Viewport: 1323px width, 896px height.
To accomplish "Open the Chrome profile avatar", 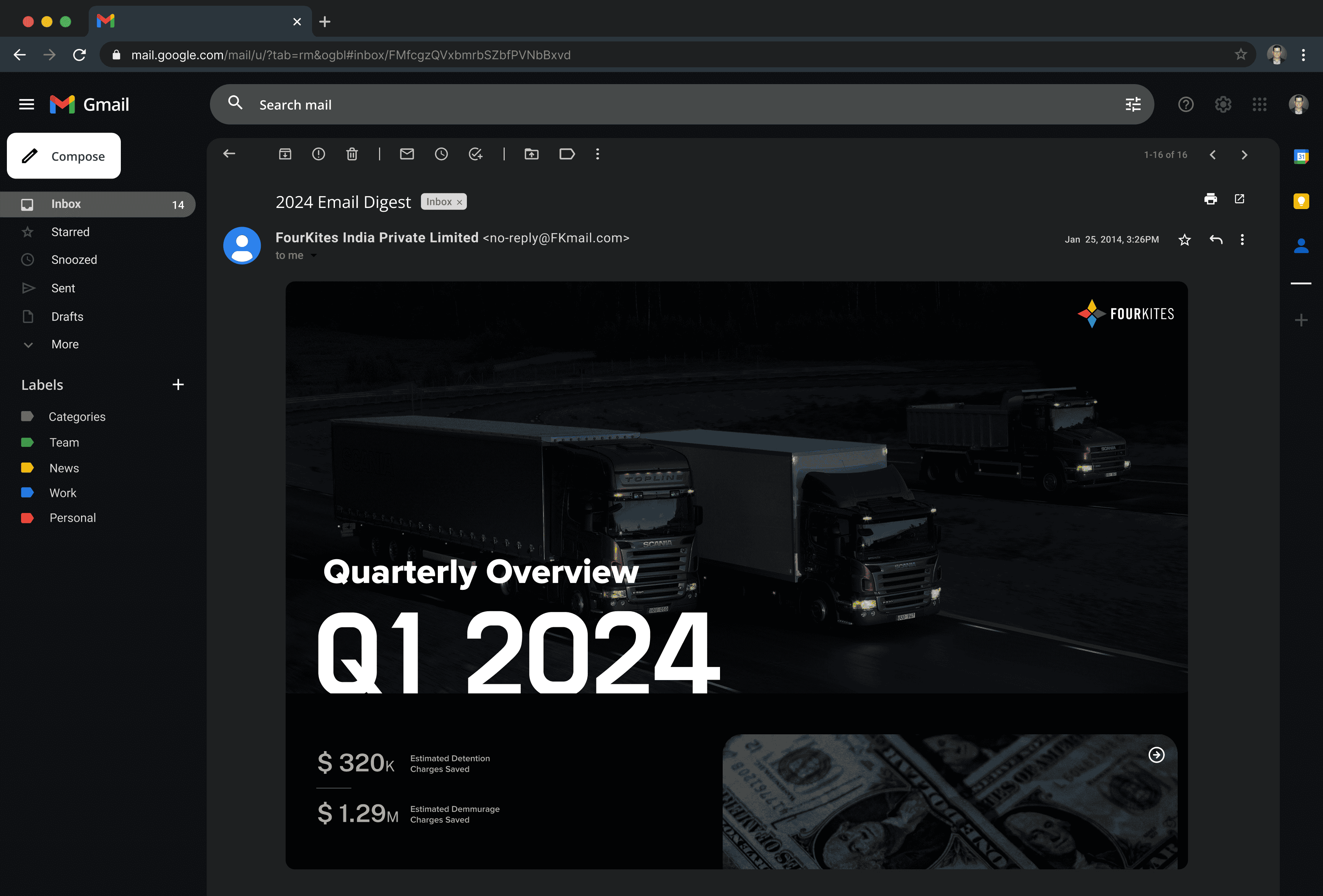I will pos(1277,55).
